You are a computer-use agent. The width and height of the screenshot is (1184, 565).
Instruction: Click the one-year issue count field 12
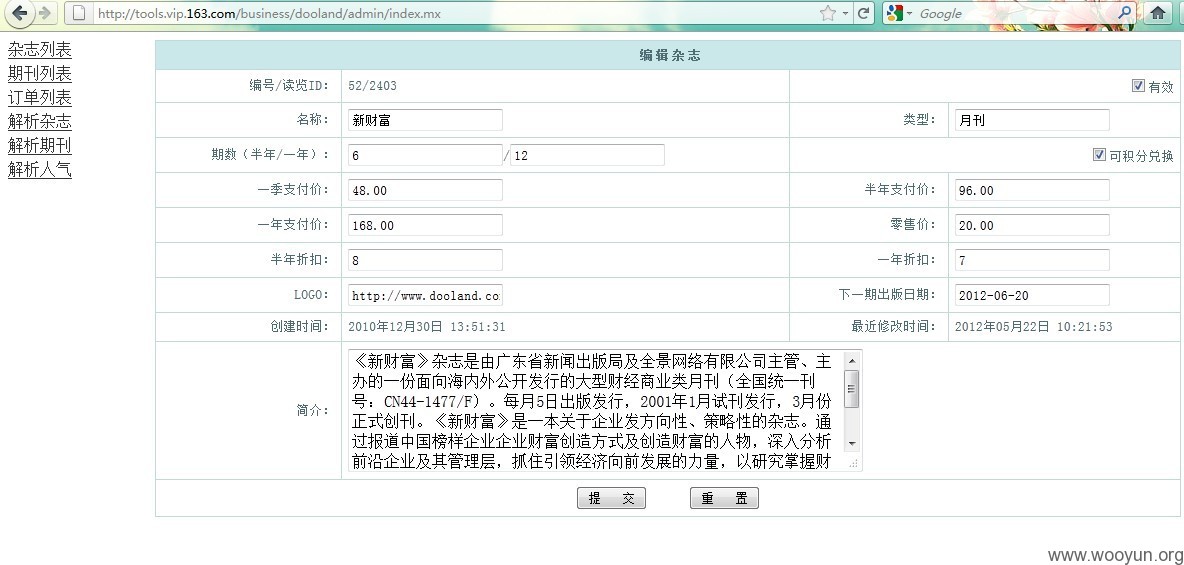587,155
